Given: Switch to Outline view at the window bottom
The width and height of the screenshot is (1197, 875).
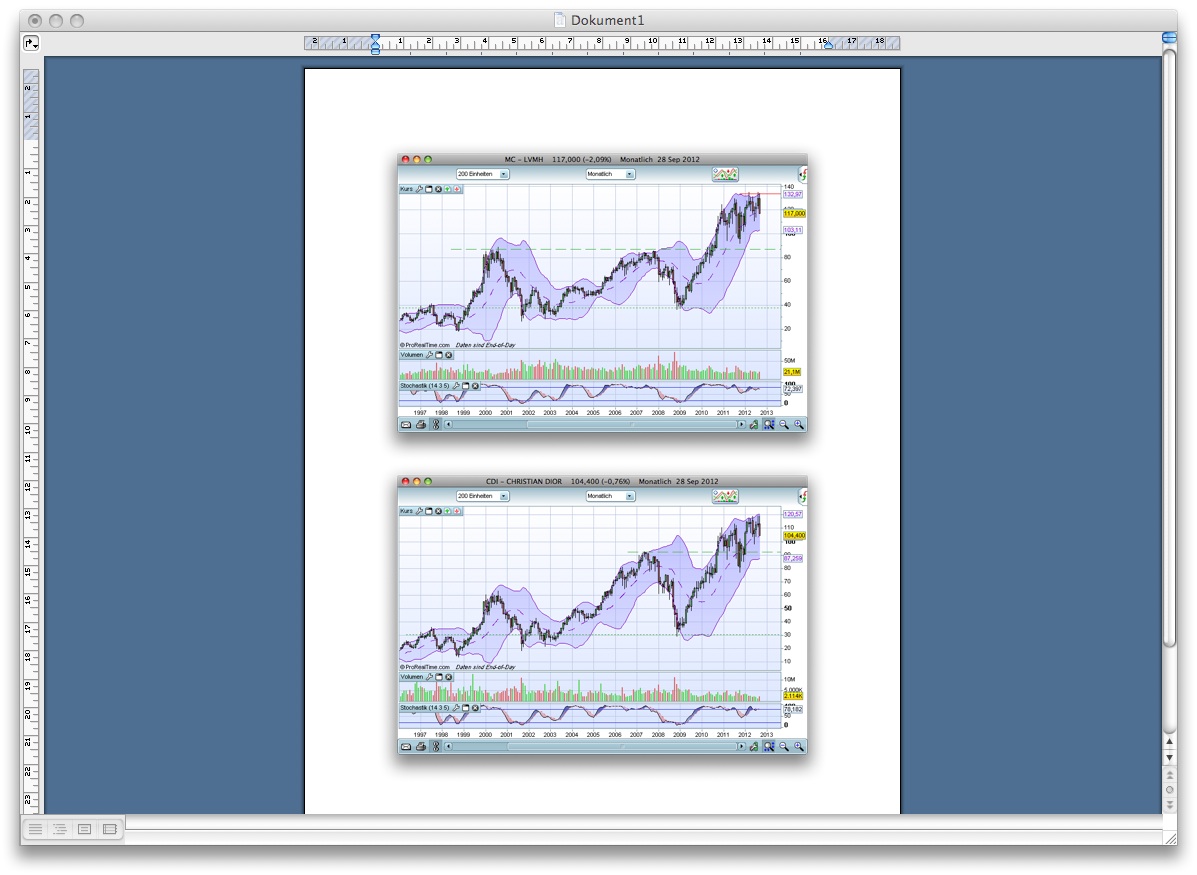Looking at the screenshot, I should 60,828.
